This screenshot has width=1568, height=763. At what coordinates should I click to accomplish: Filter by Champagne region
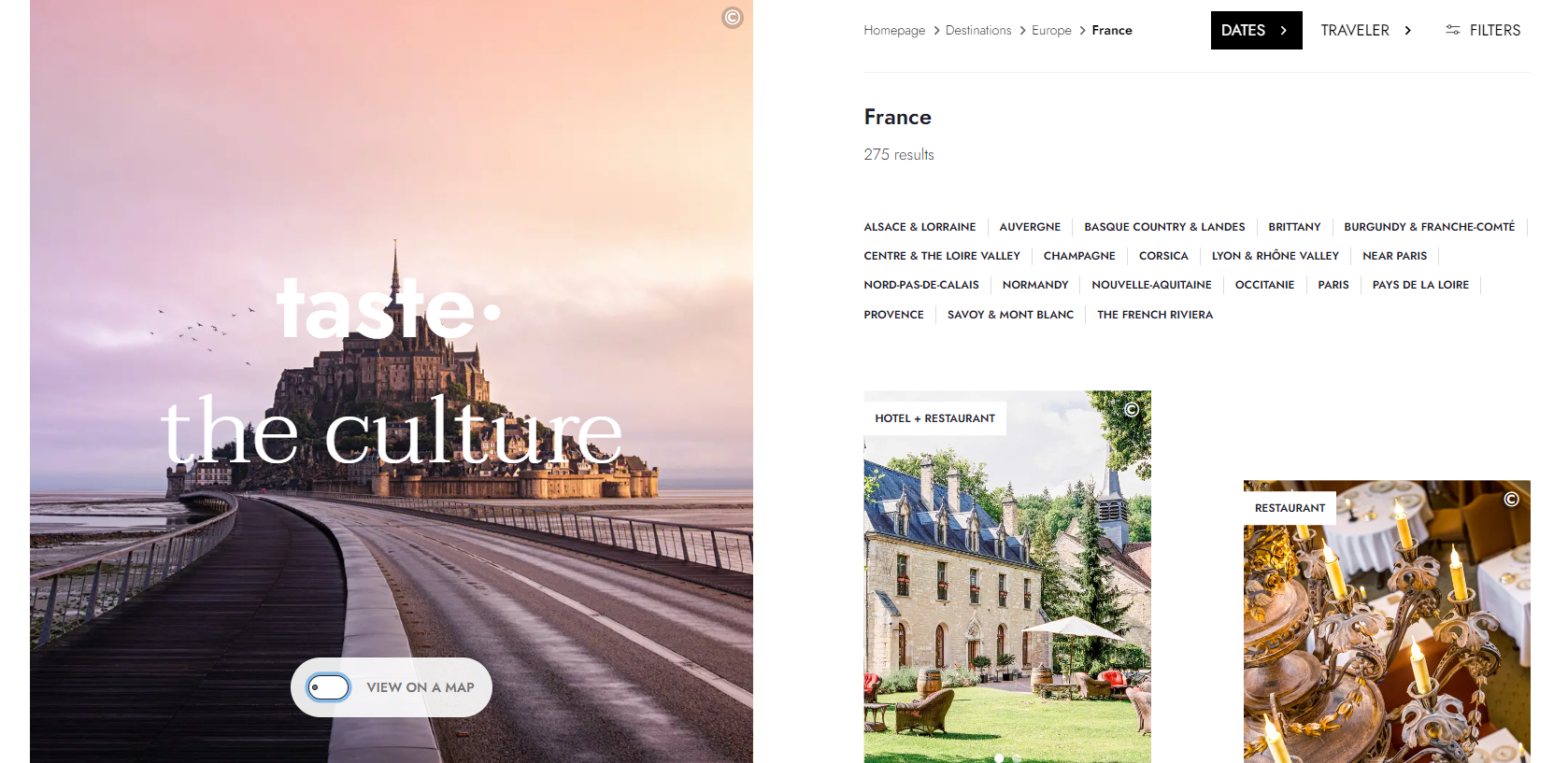point(1079,256)
